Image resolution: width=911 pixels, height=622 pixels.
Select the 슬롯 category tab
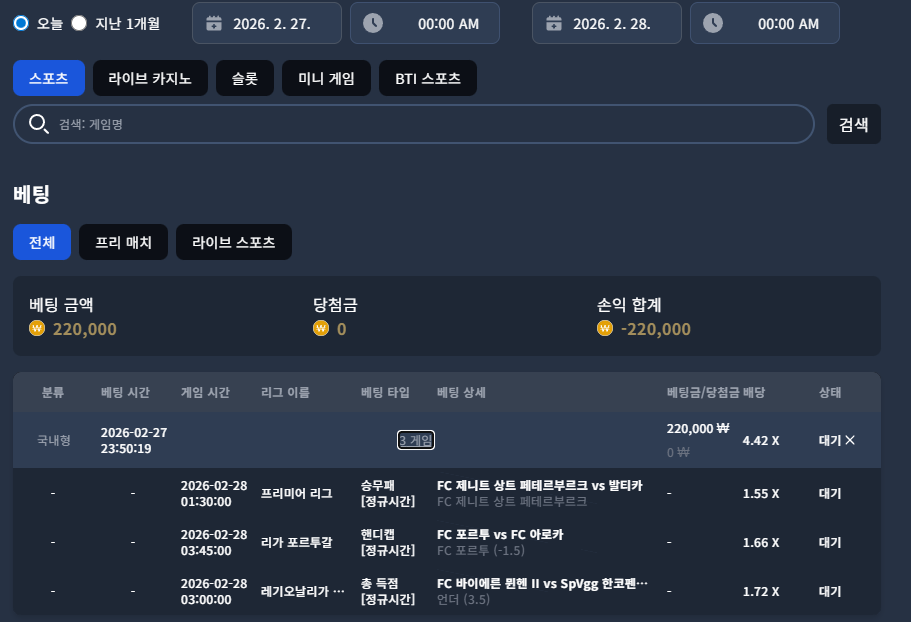tap(245, 78)
